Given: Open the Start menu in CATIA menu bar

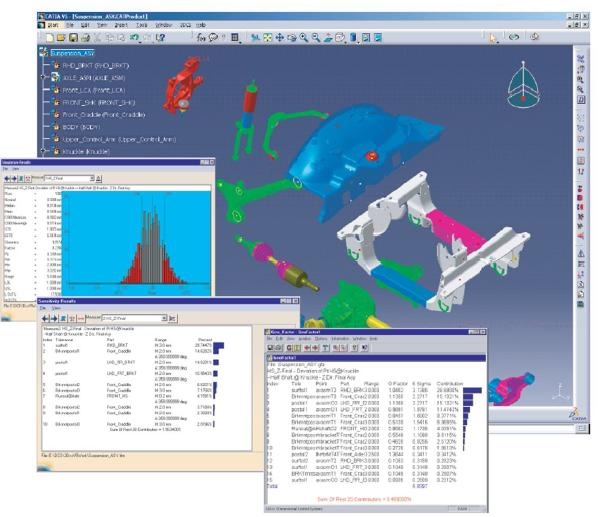Looking at the screenshot, I should (53, 25).
